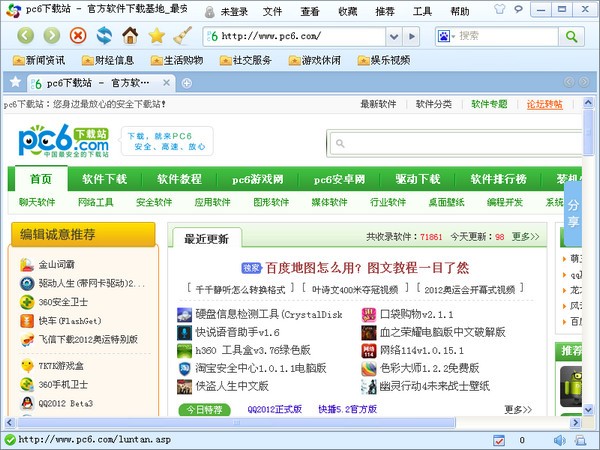The width and height of the screenshot is (600, 450).
Task: Open the address bar history dropdown arrow
Action: 394,37
